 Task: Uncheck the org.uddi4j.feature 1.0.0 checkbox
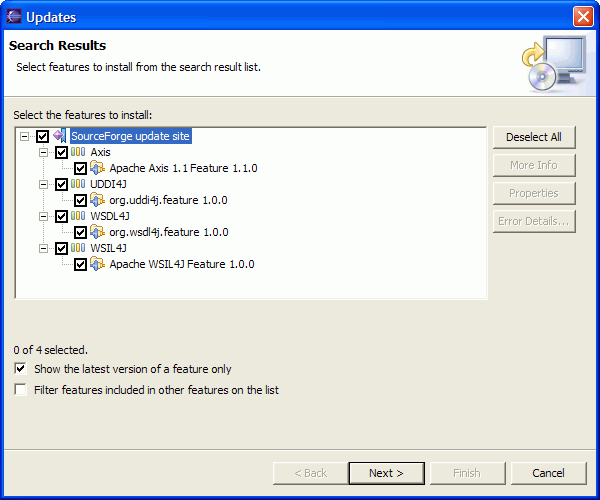click(x=80, y=200)
